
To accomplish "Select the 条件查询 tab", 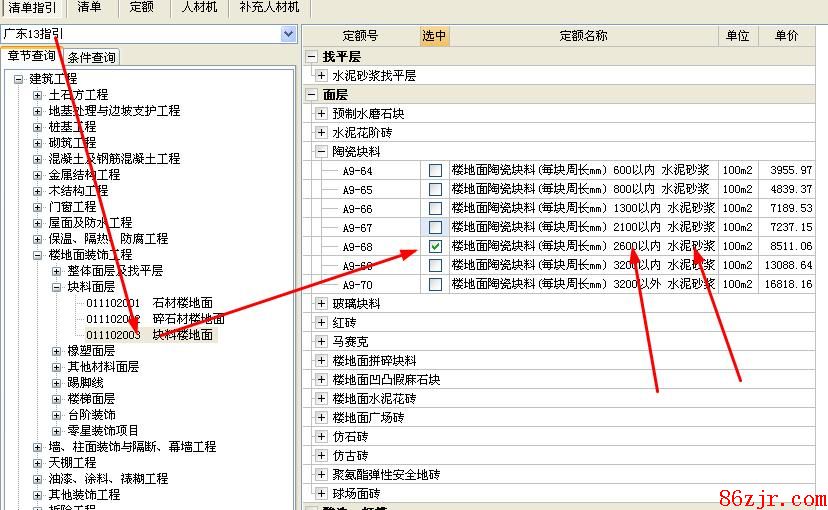I will (92, 58).
